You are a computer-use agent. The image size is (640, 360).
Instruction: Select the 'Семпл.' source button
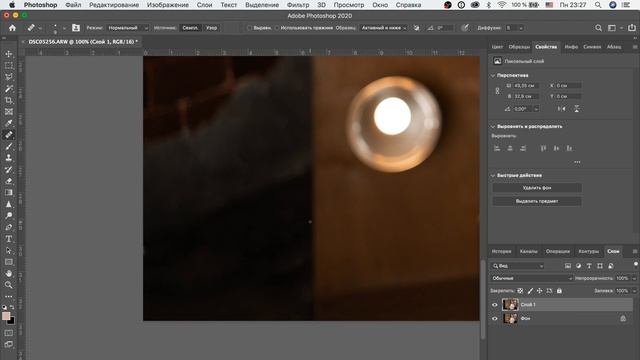coord(191,28)
